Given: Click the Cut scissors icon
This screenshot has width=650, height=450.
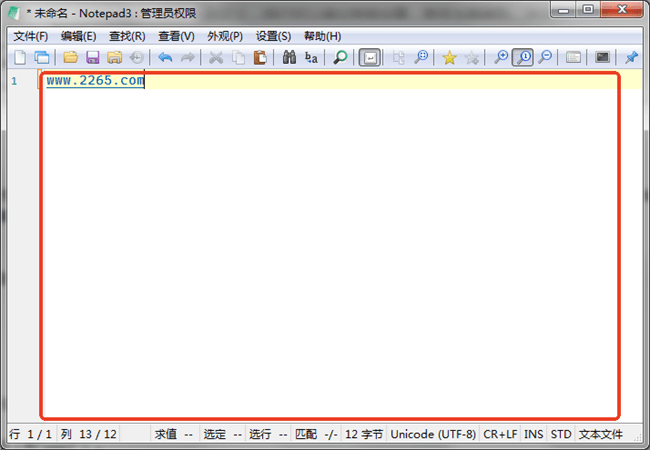Looking at the screenshot, I should [x=216, y=57].
